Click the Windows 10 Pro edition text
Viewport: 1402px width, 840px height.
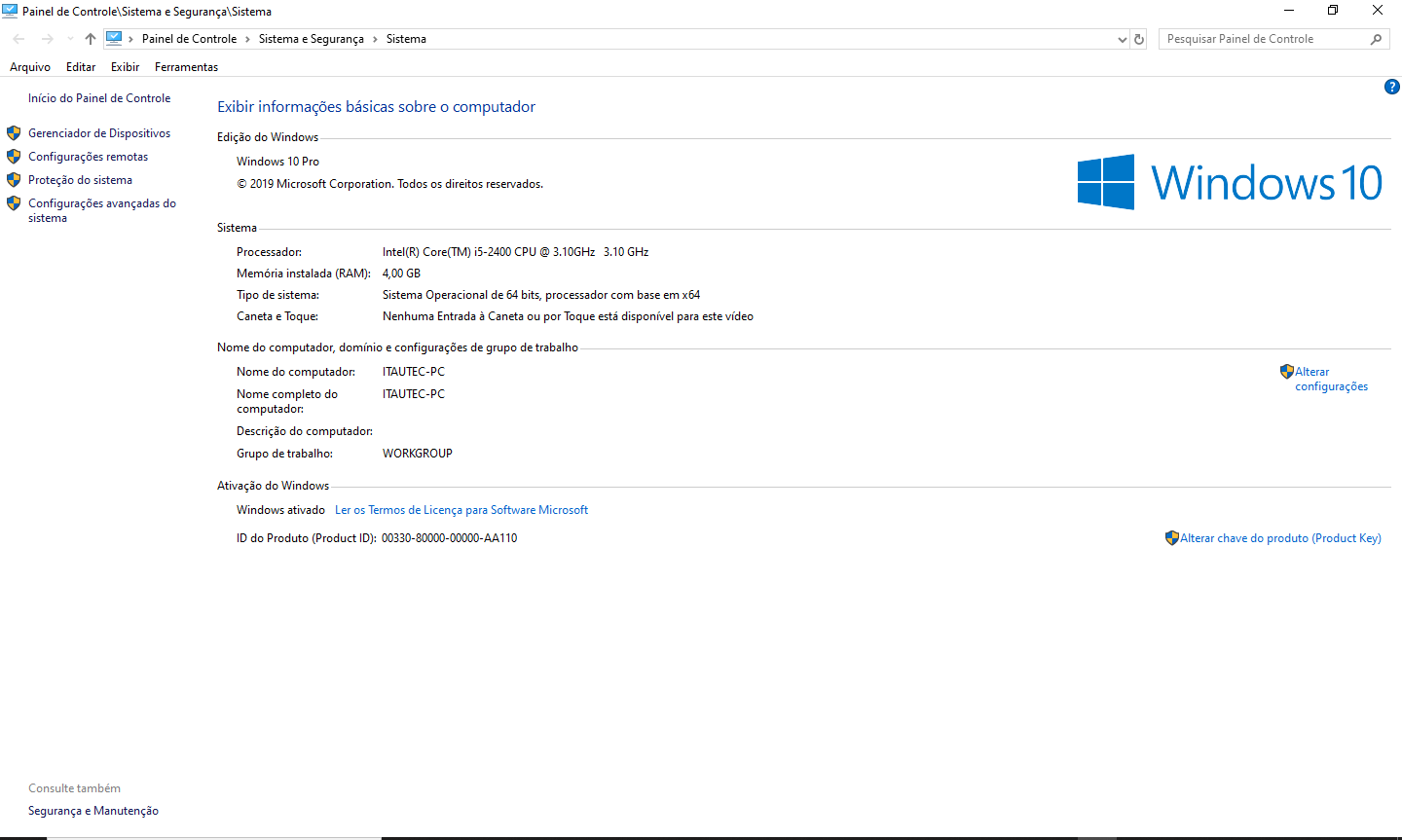(x=277, y=162)
